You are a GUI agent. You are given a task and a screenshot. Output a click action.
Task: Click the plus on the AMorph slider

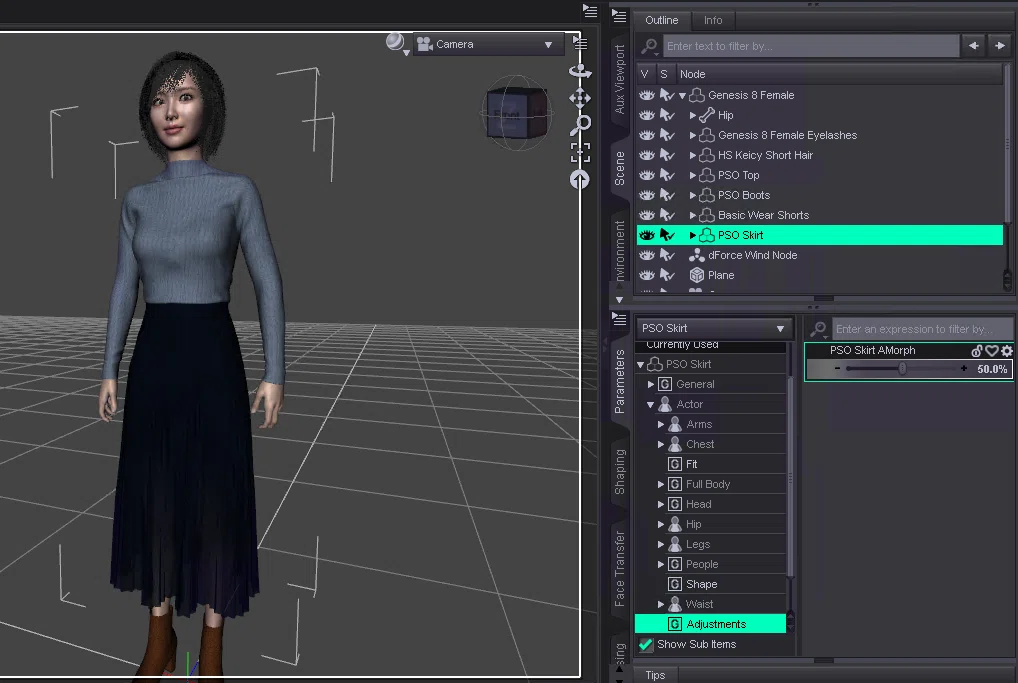[x=963, y=368]
